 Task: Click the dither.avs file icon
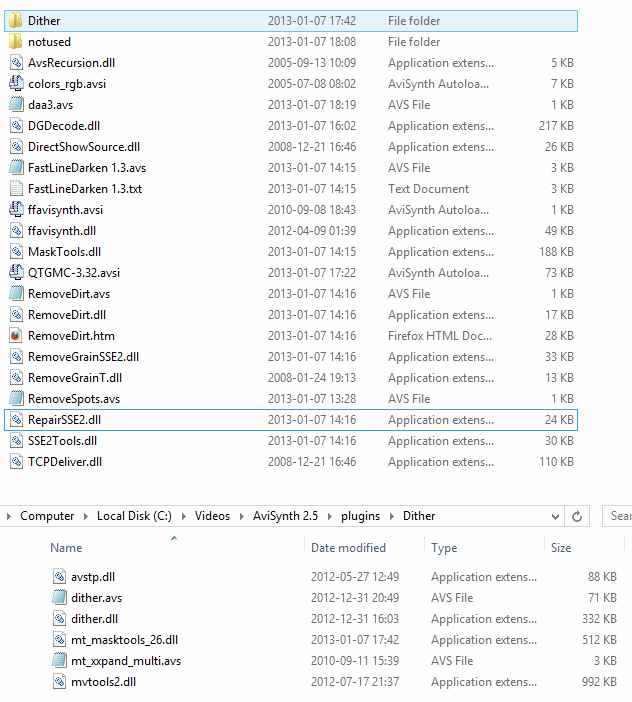(59, 598)
